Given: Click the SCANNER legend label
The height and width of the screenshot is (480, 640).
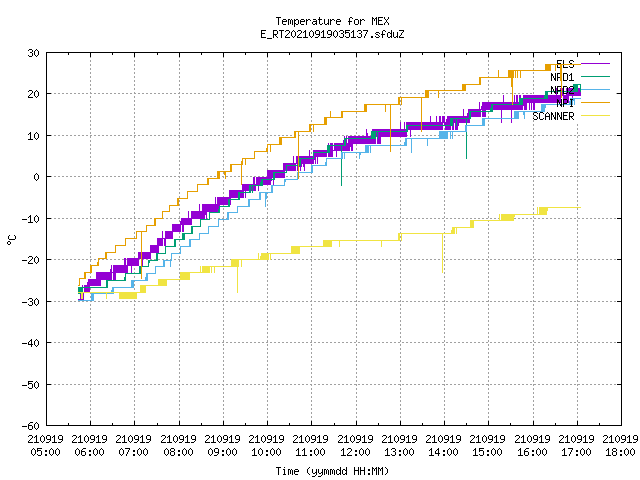Looking at the screenshot, I should (553, 116).
